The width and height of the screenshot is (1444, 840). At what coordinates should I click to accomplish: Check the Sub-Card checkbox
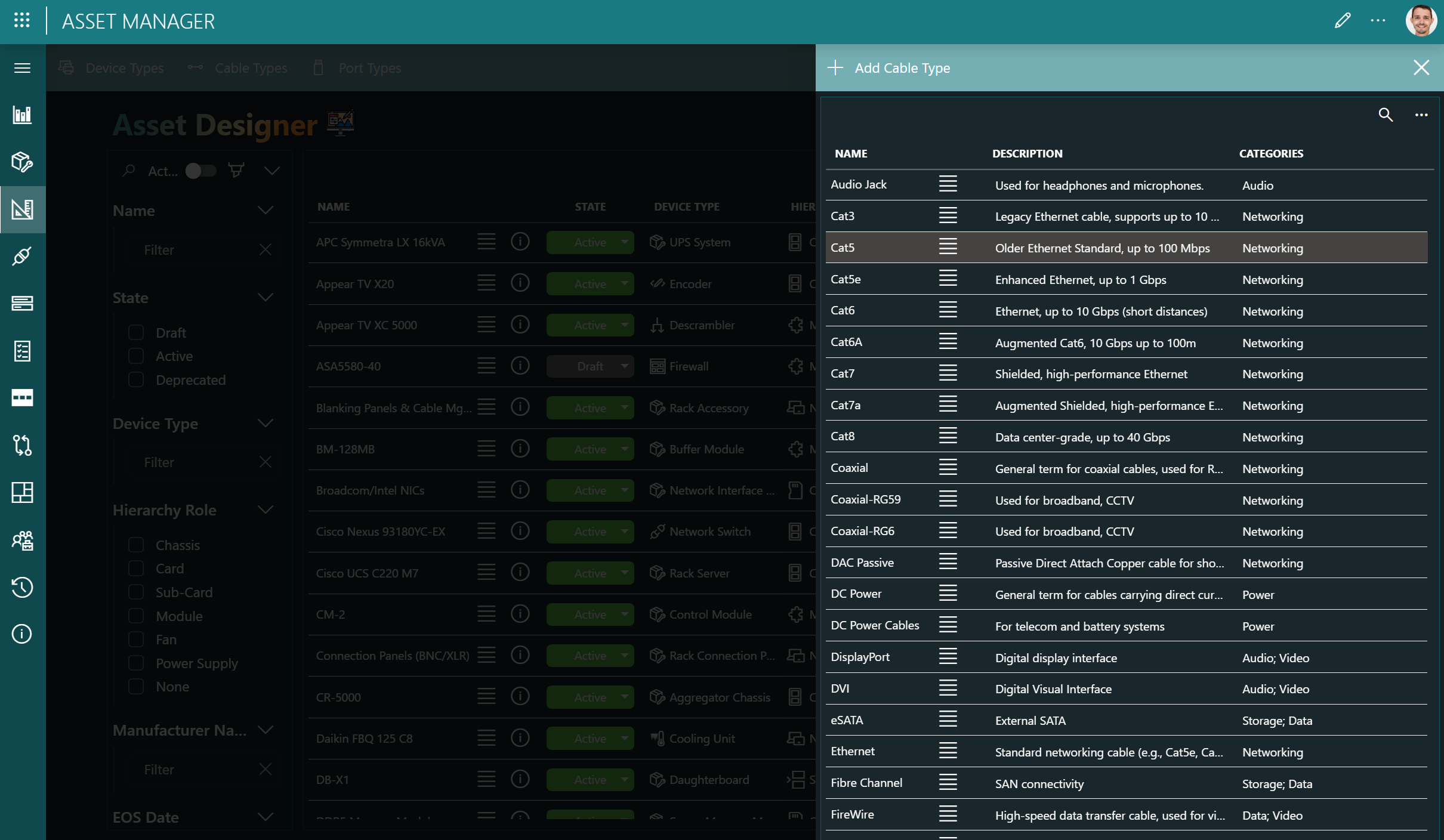pyautogui.click(x=136, y=592)
